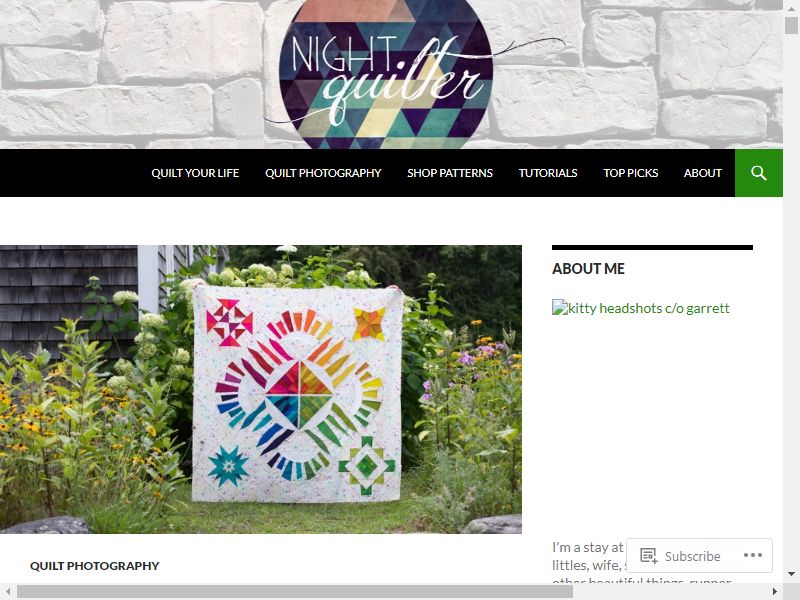The height and width of the screenshot is (600, 800).
Task: Follow the kitty headshots c/o garrett link
Action: point(648,308)
